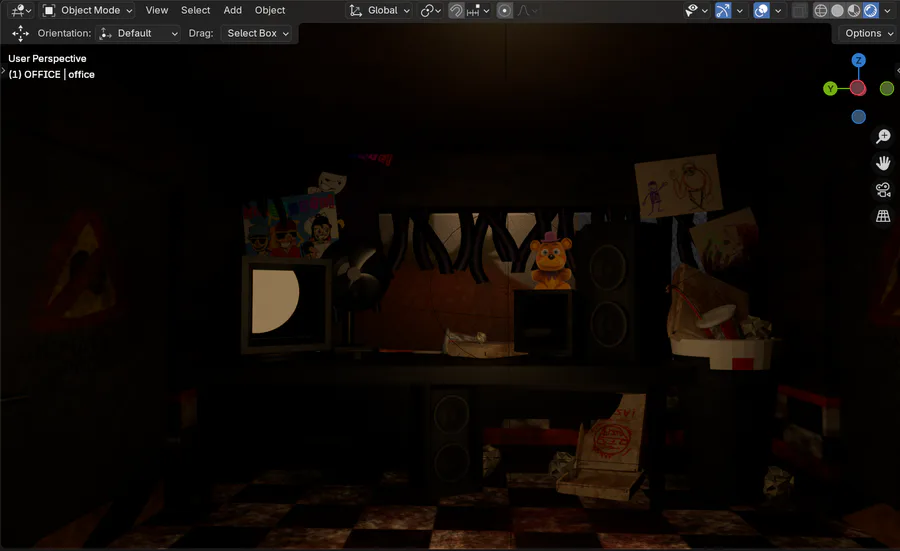The height and width of the screenshot is (551, 900).
Task: Click the pan view hand icon
Action: (x=883, y=163)
